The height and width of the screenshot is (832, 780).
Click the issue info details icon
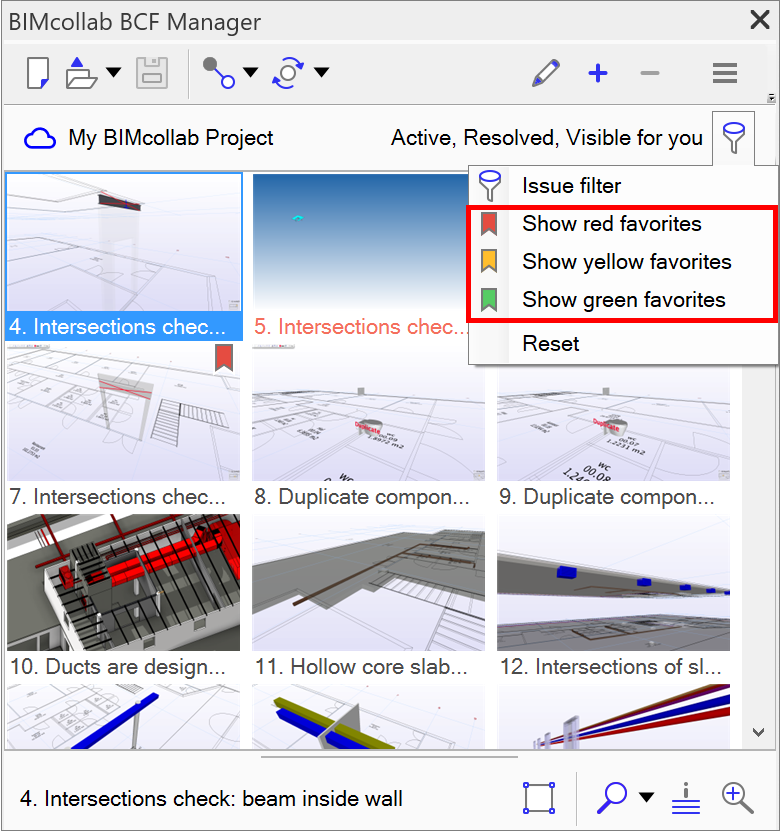click(x=686, y=798)
